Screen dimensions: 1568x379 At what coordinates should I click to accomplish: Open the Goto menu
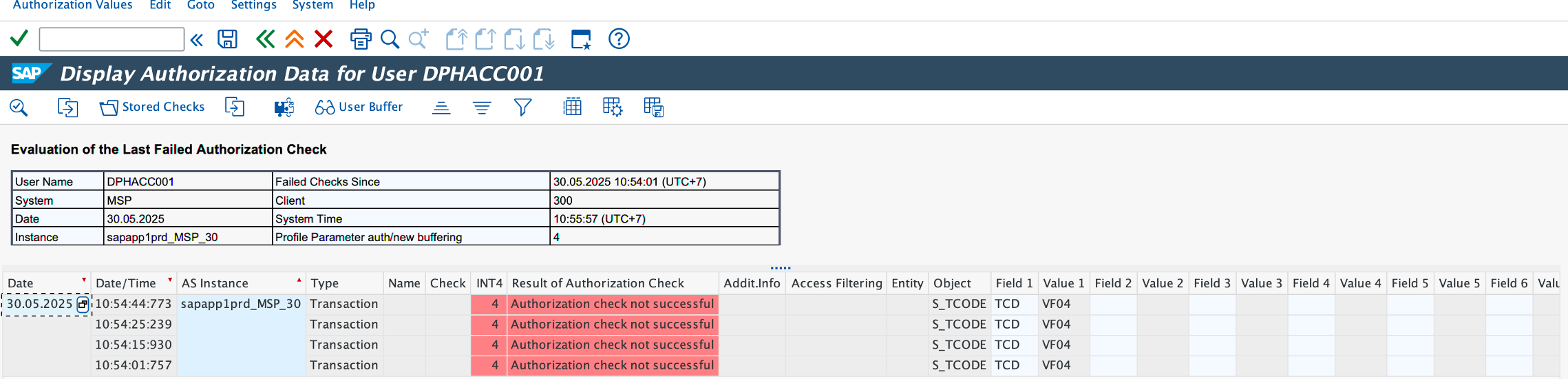[201, 6]
